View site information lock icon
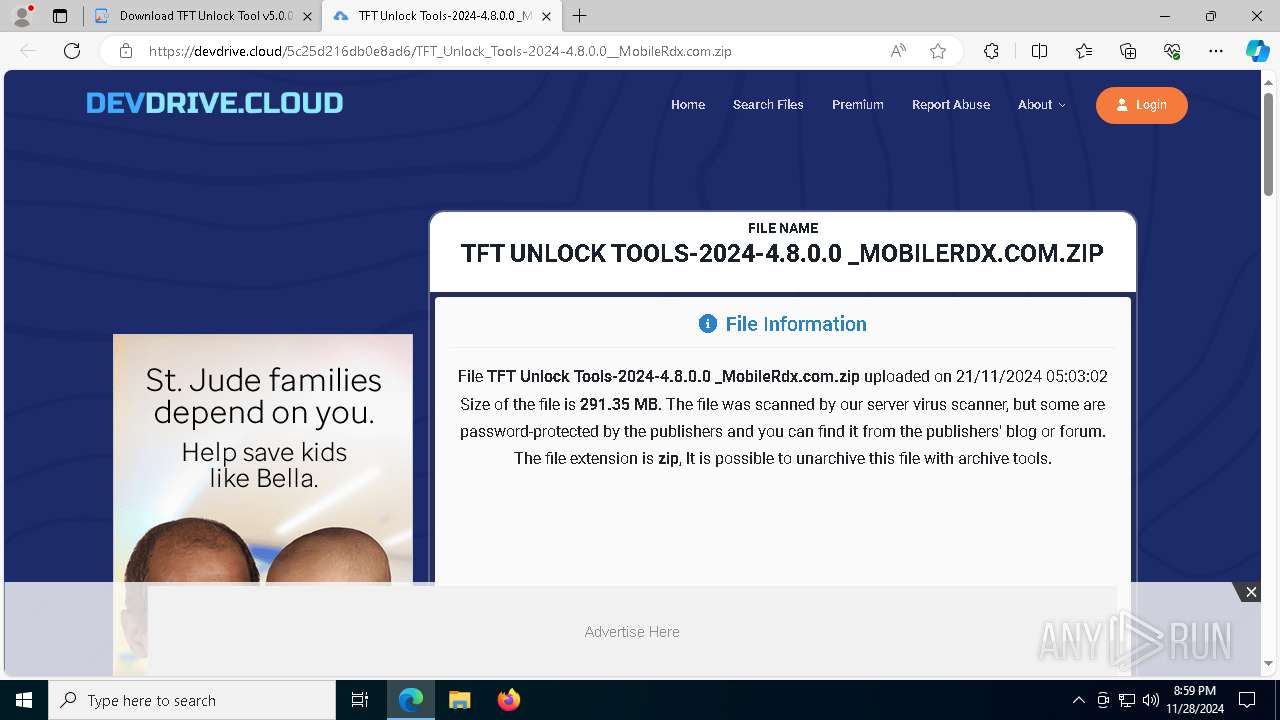 click(x=125, y=51)
